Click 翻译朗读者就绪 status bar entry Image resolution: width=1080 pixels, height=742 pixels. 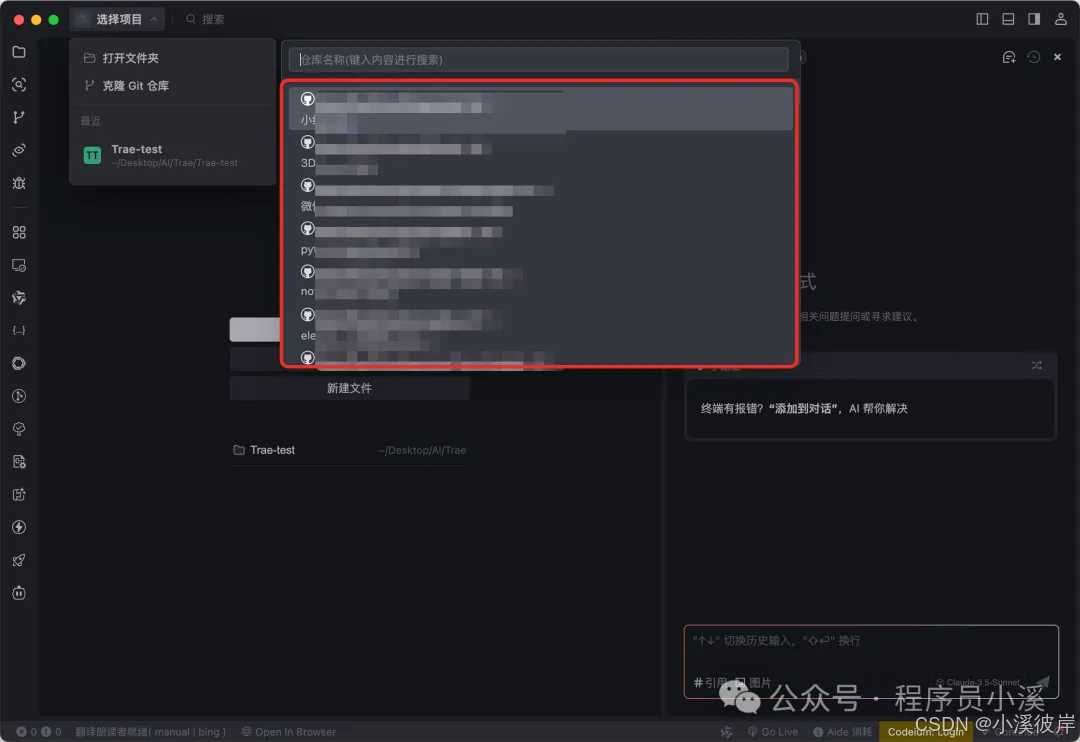pos(150,732)
